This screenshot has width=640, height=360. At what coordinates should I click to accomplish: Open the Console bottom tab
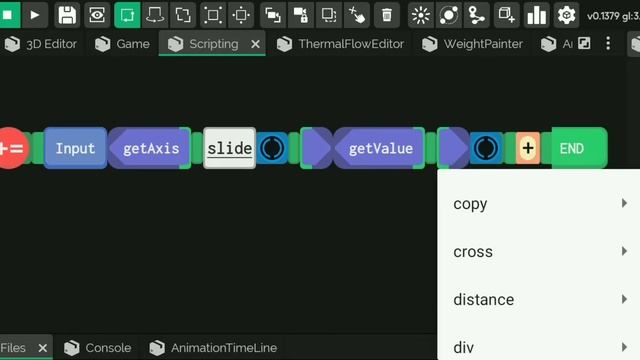[98, 348]
